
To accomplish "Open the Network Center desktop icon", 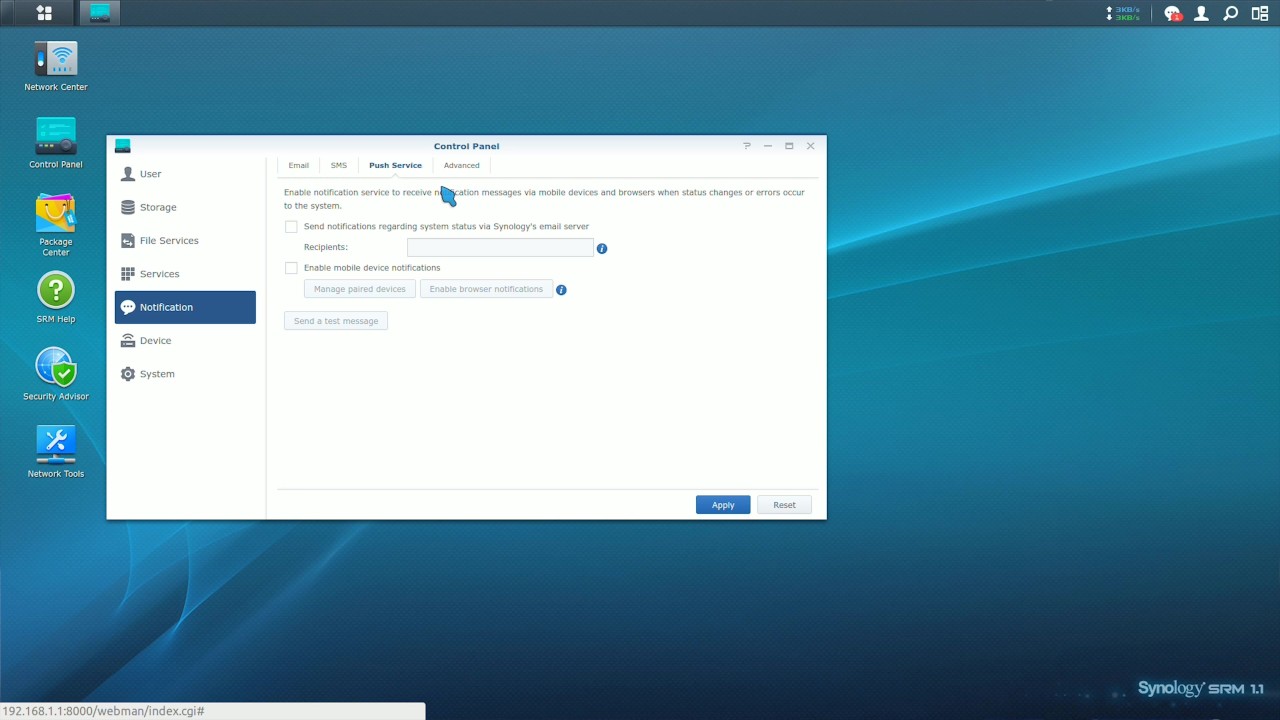I will [56, 60].
